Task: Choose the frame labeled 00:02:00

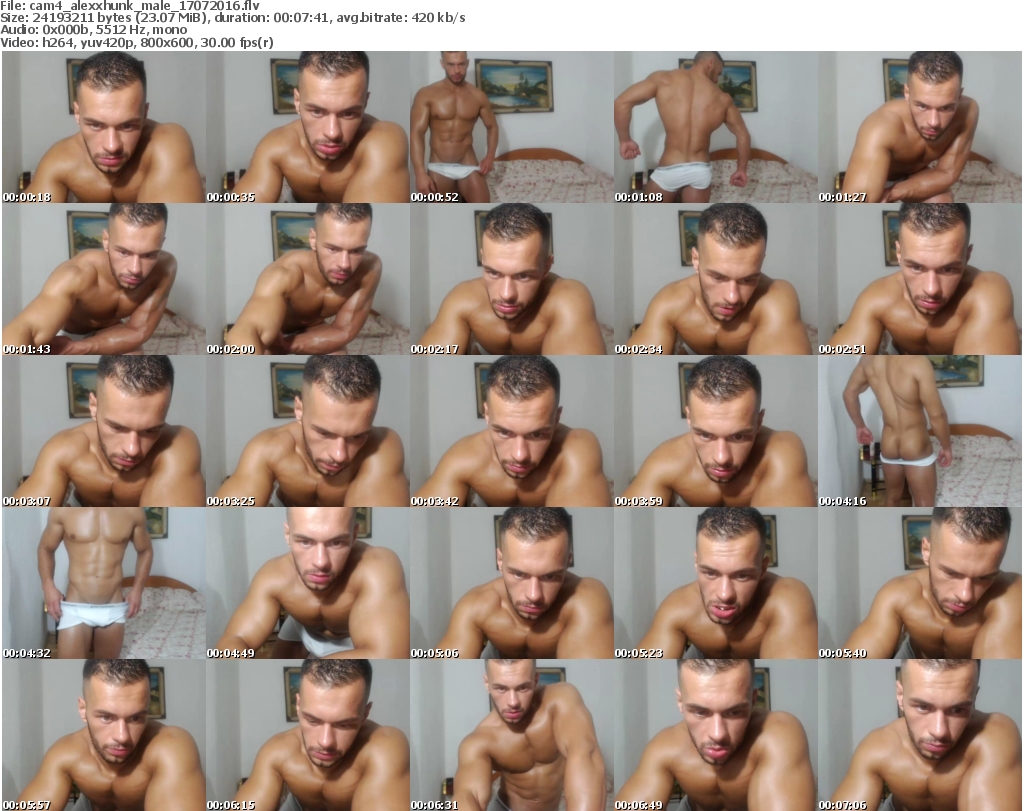Action: tap(308, 279)
